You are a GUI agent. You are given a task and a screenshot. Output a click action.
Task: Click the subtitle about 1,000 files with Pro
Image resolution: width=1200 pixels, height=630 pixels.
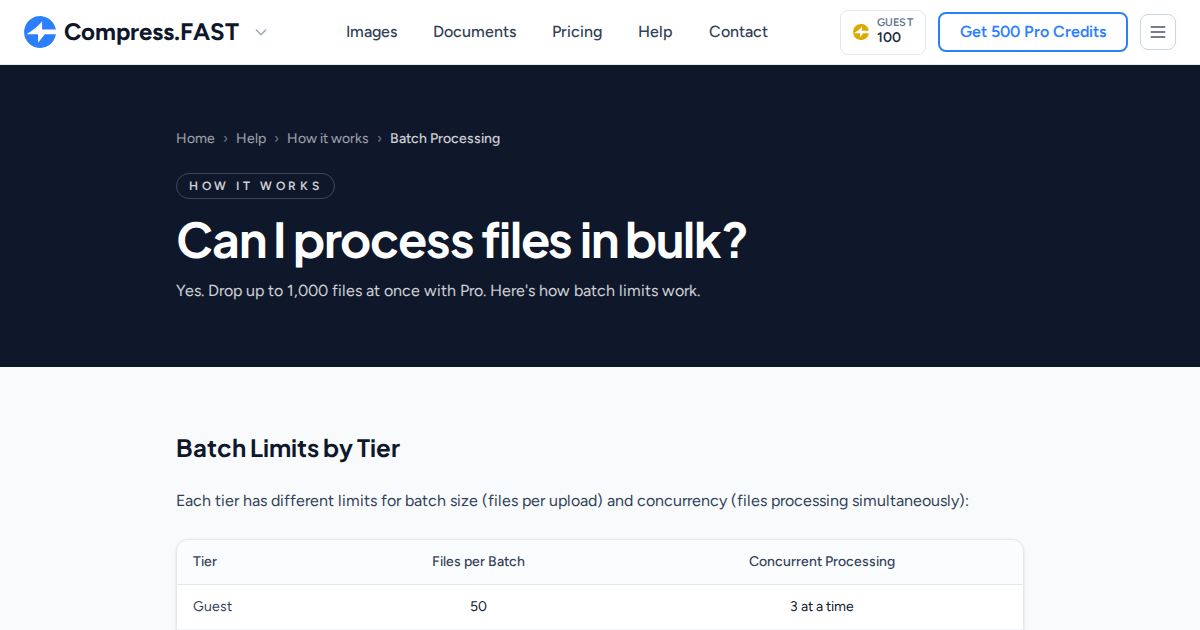(438, 291)
